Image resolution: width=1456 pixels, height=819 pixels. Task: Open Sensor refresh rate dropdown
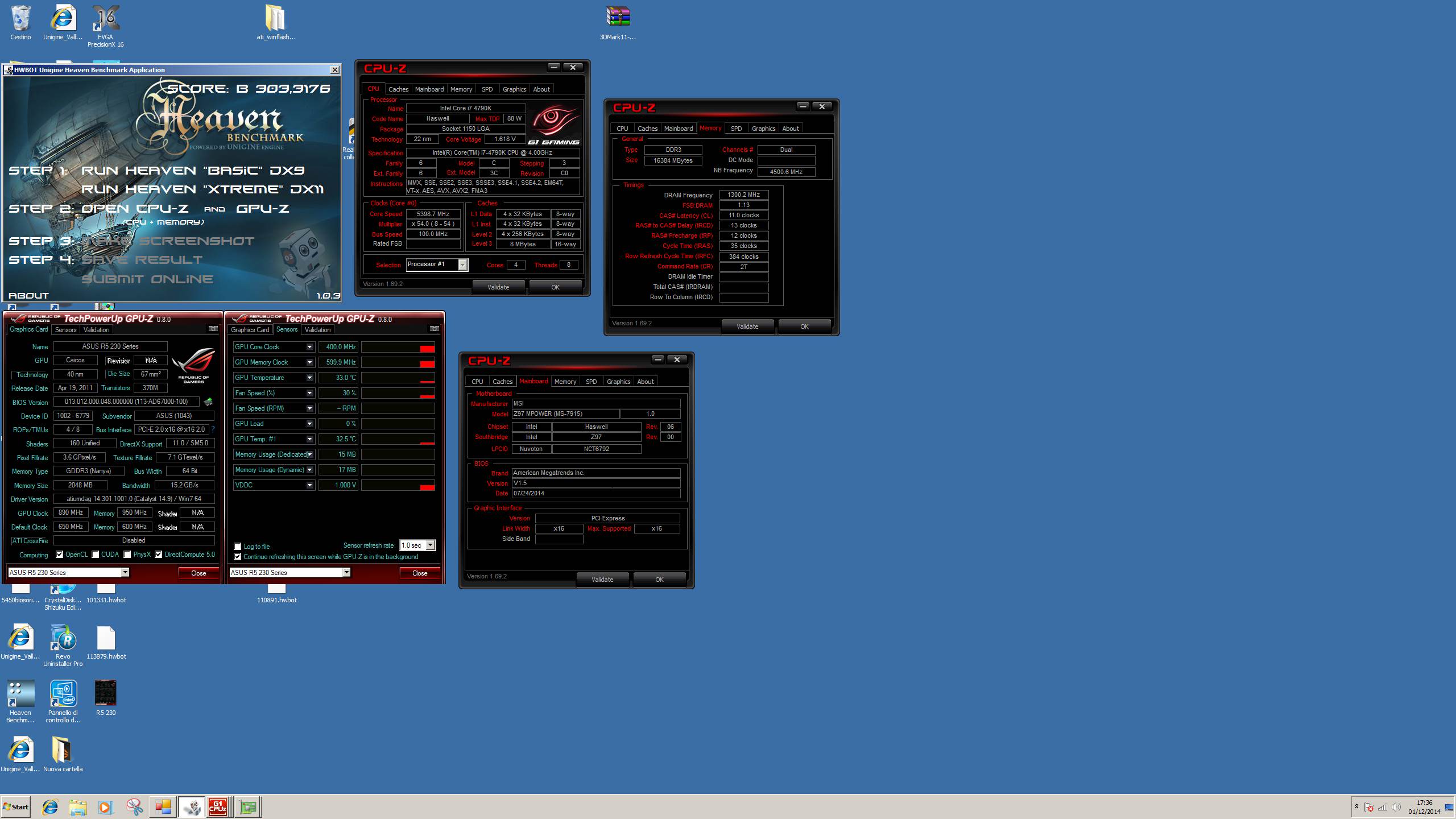point(430,545)
